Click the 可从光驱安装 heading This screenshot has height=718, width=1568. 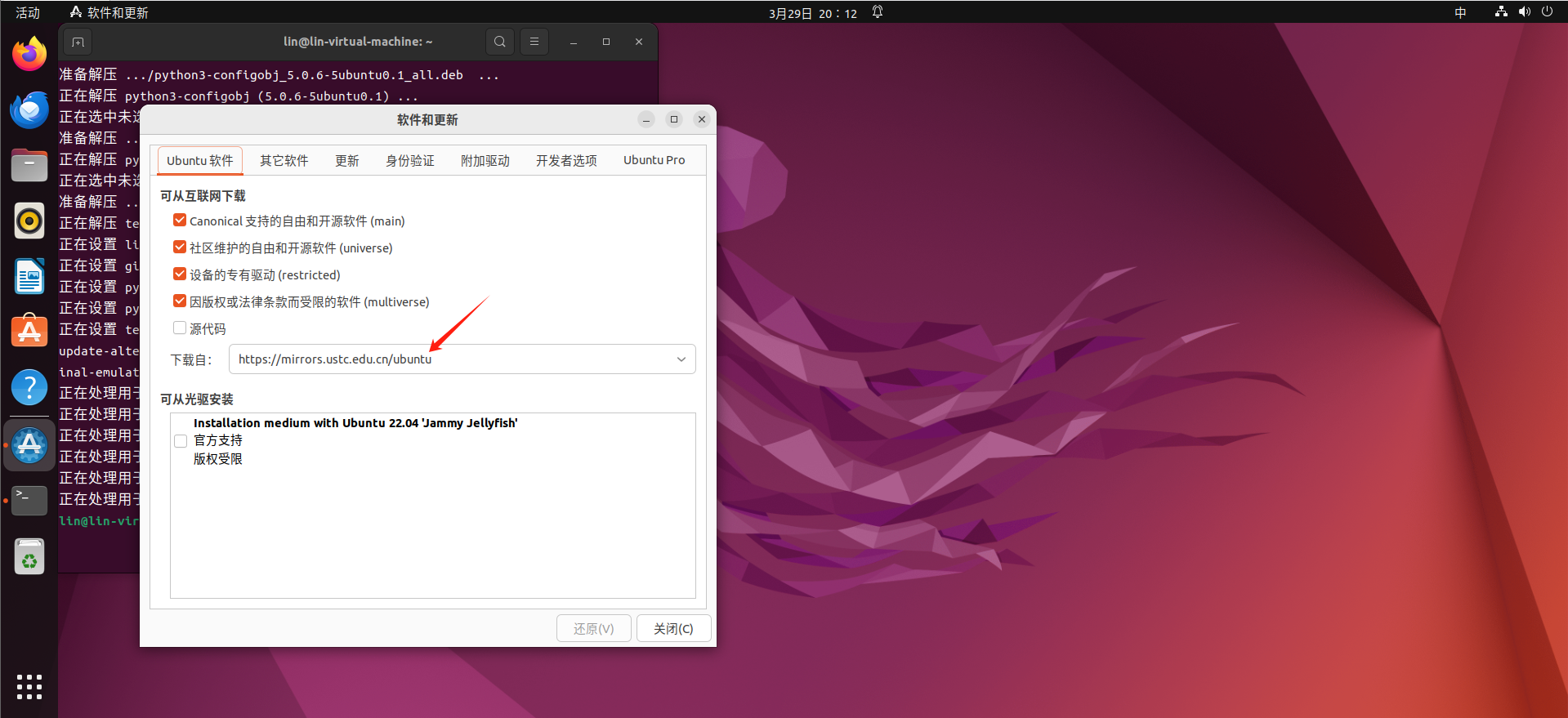197,399
